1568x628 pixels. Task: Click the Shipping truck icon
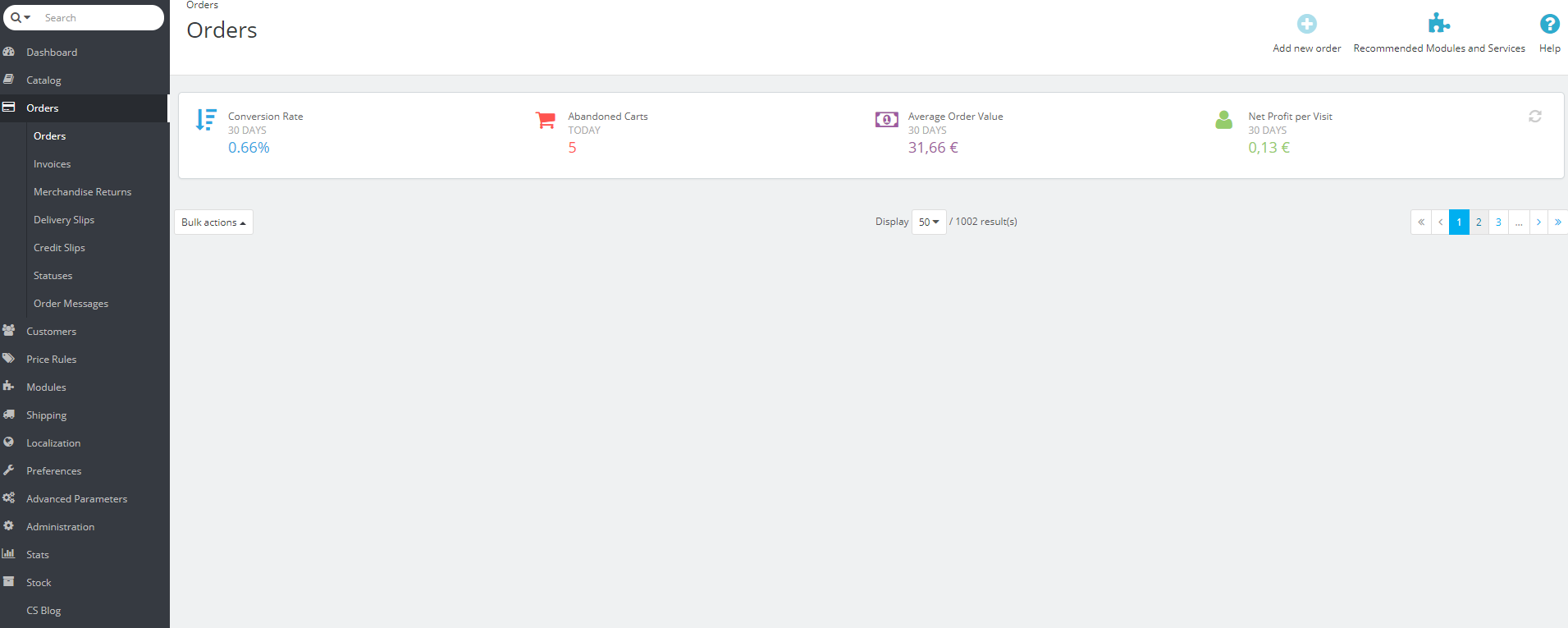tap(9, 415)
